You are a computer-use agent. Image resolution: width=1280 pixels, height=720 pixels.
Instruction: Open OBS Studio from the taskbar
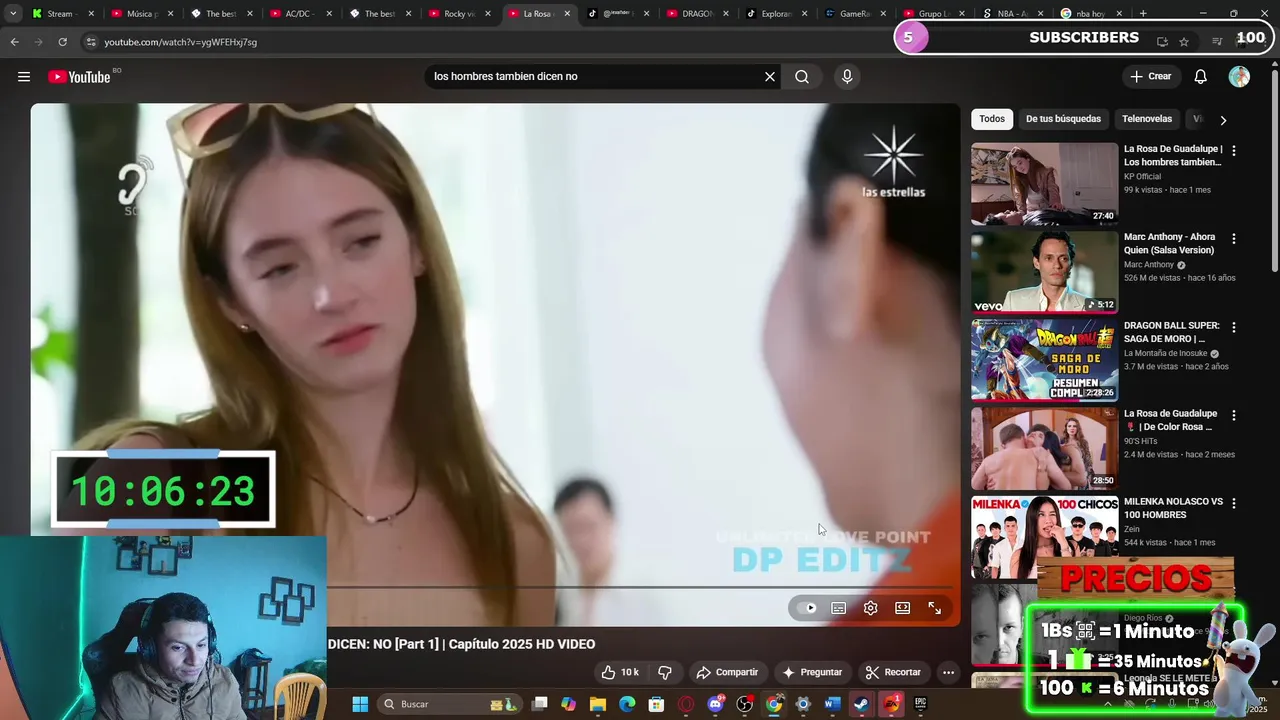click(x=745, y=704)
